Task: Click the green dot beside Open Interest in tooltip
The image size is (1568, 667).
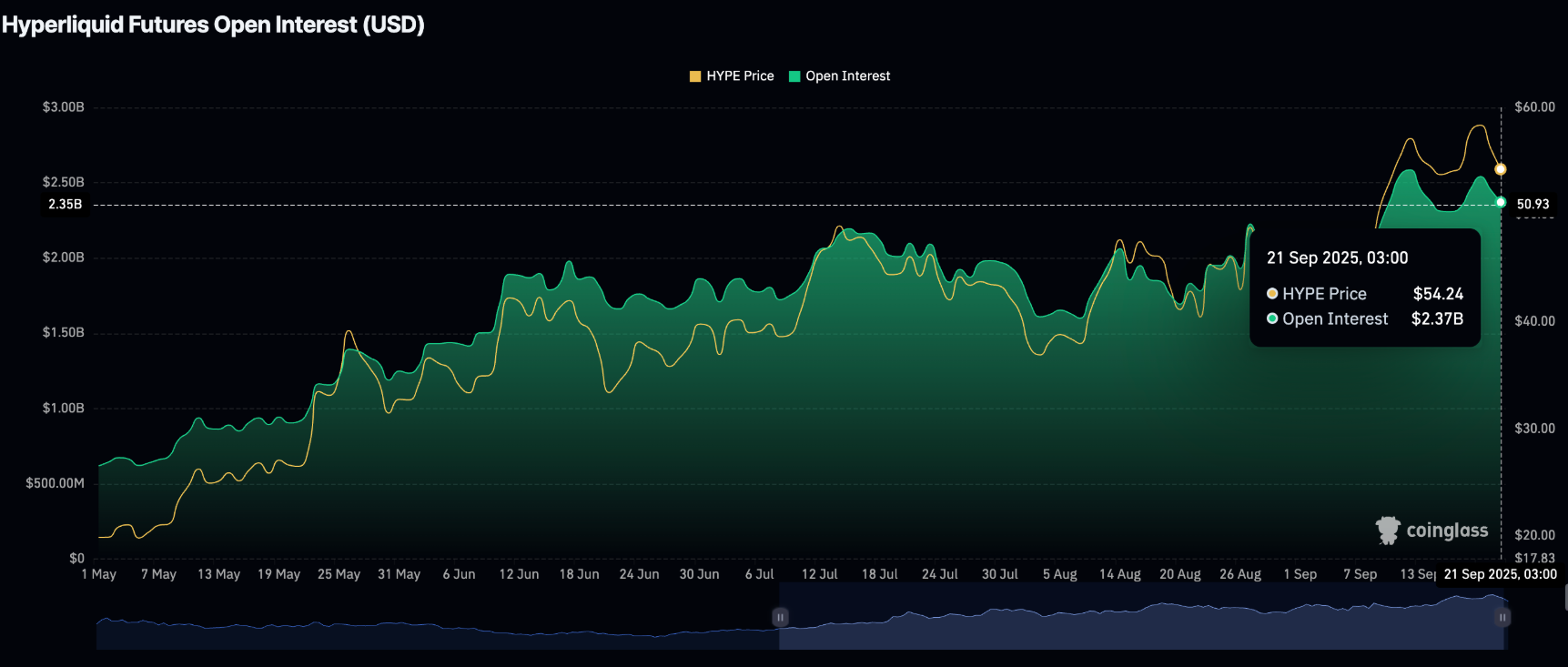Action: coord(1272,318)
